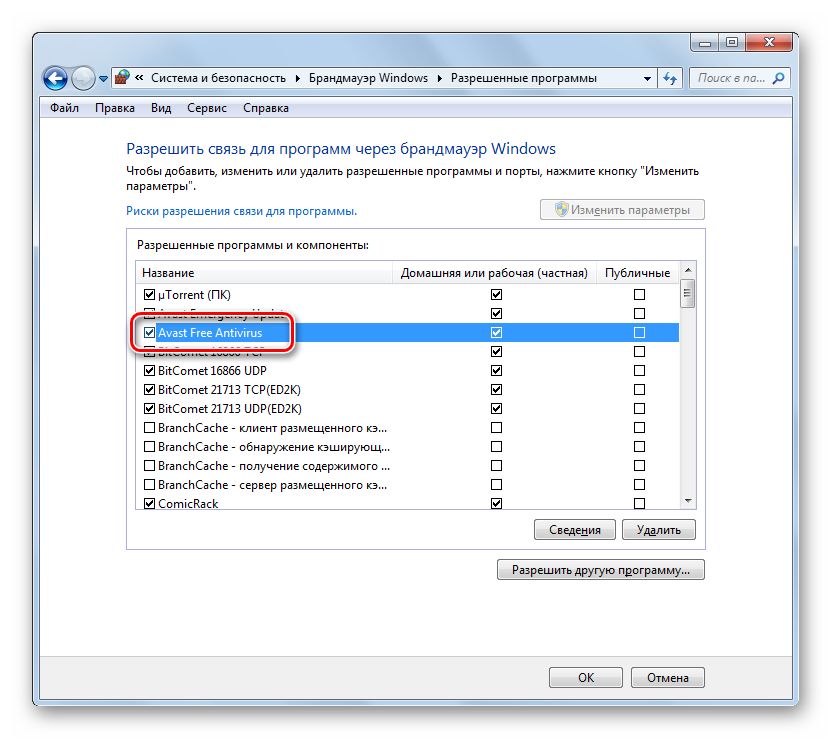Click the search magnifier icon

click(778, 77)
